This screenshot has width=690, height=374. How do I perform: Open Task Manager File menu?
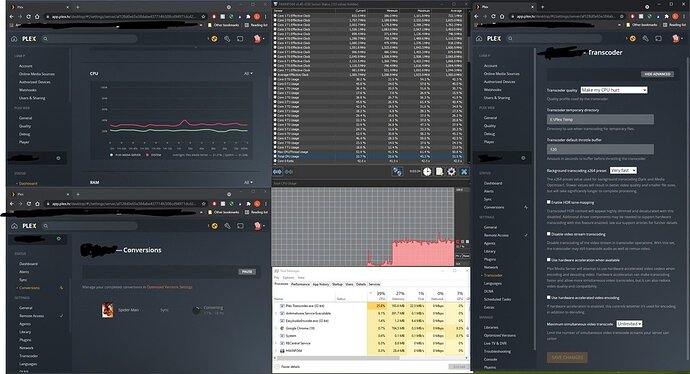click(277, 278)
